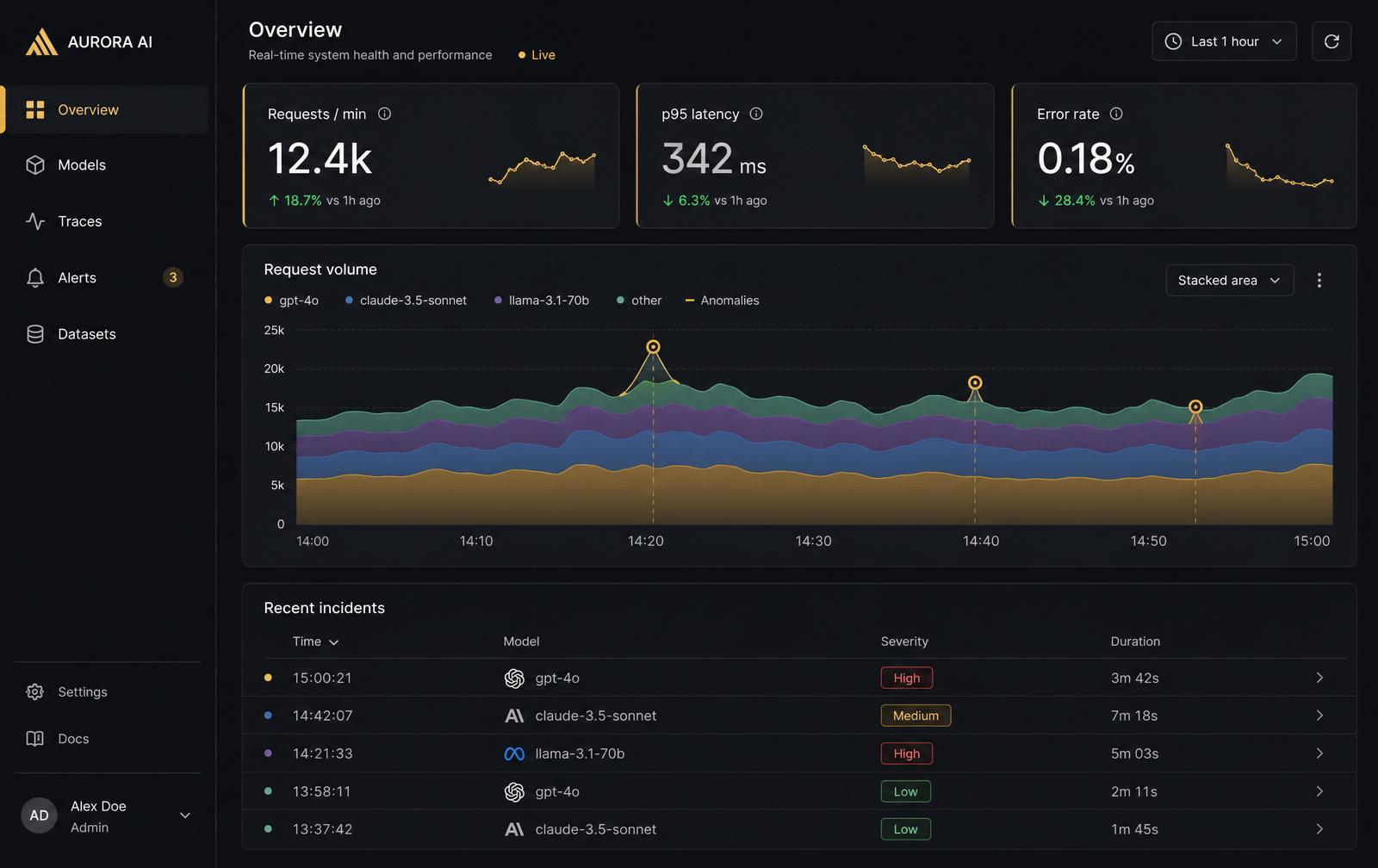The width and height of the screenshot is (1378, 868).
Task: Toggle gpt-4o series in chart legend
Action: pos(291,301)
